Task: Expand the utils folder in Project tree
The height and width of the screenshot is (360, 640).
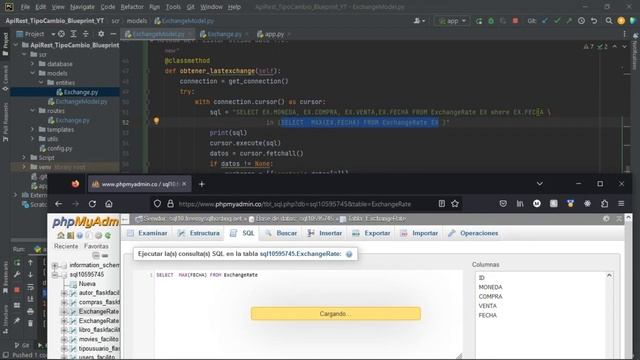Action: point(33,139)
